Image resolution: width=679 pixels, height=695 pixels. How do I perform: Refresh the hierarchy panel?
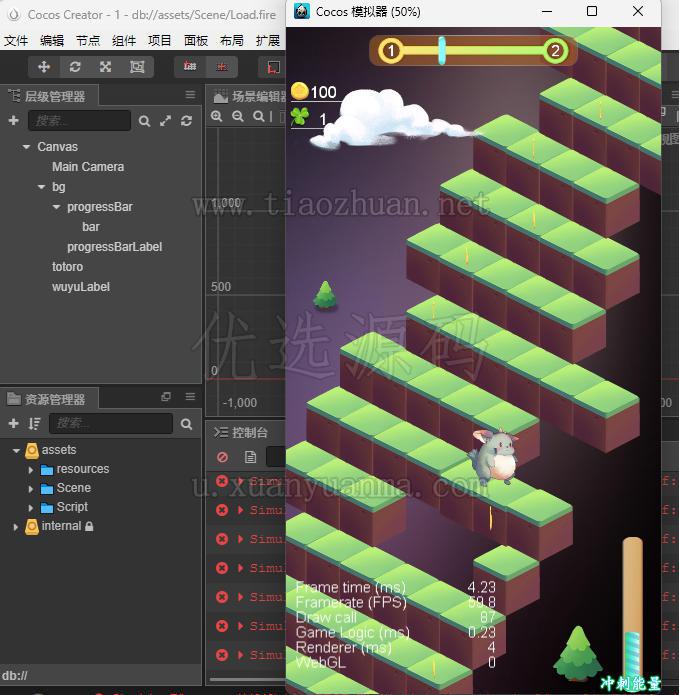[187, 121]
